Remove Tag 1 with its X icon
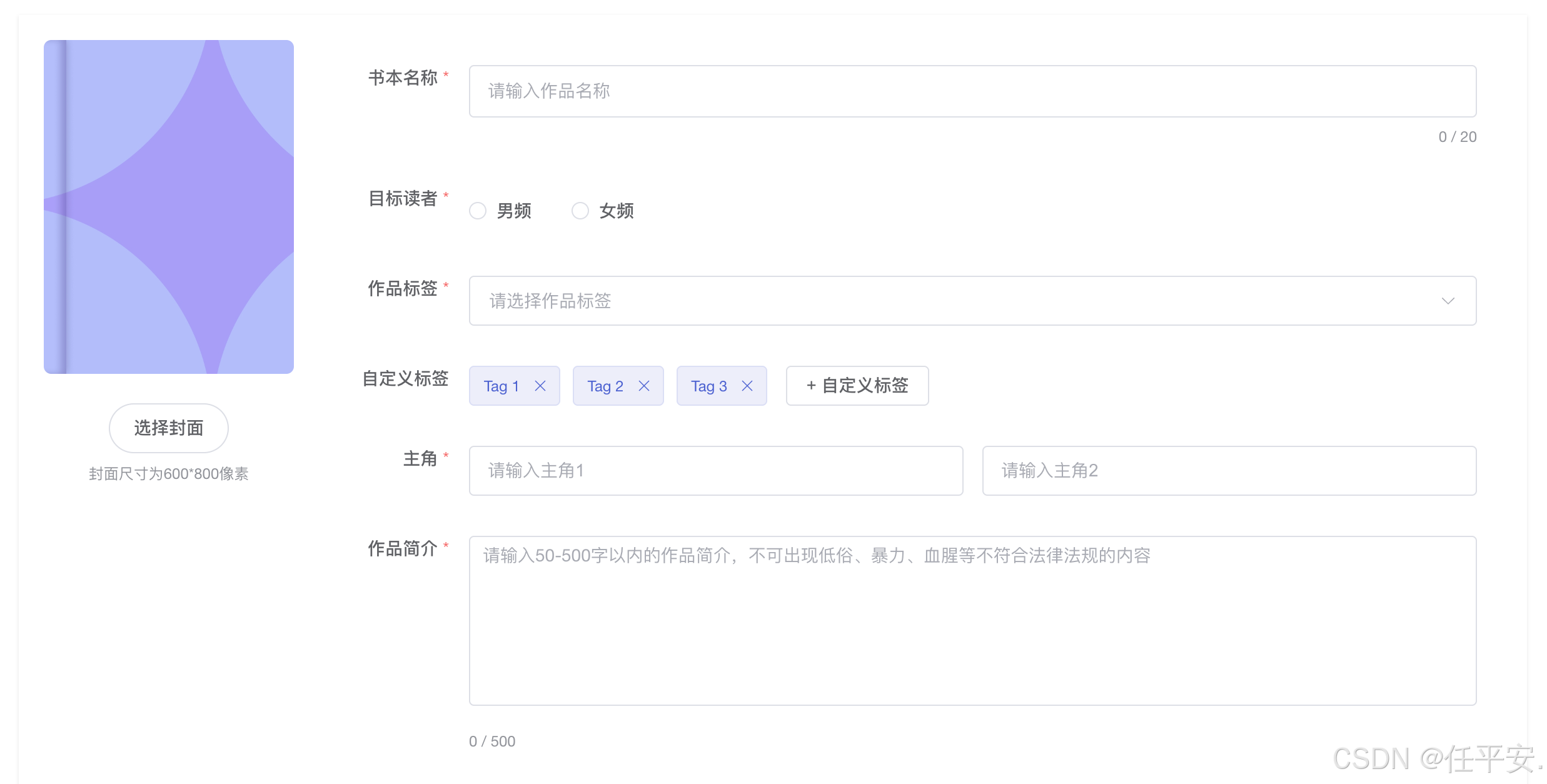 (x=540, y=386)
